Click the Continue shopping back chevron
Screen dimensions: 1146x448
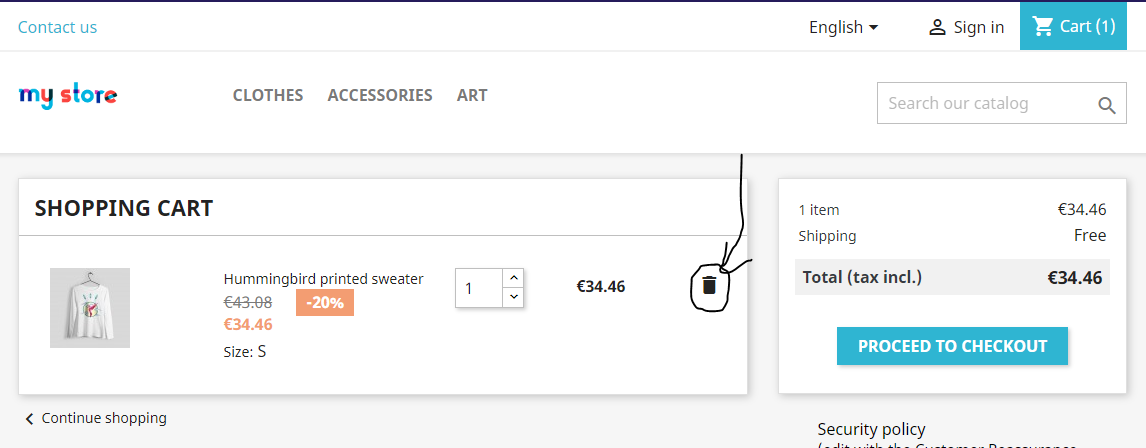29,419
